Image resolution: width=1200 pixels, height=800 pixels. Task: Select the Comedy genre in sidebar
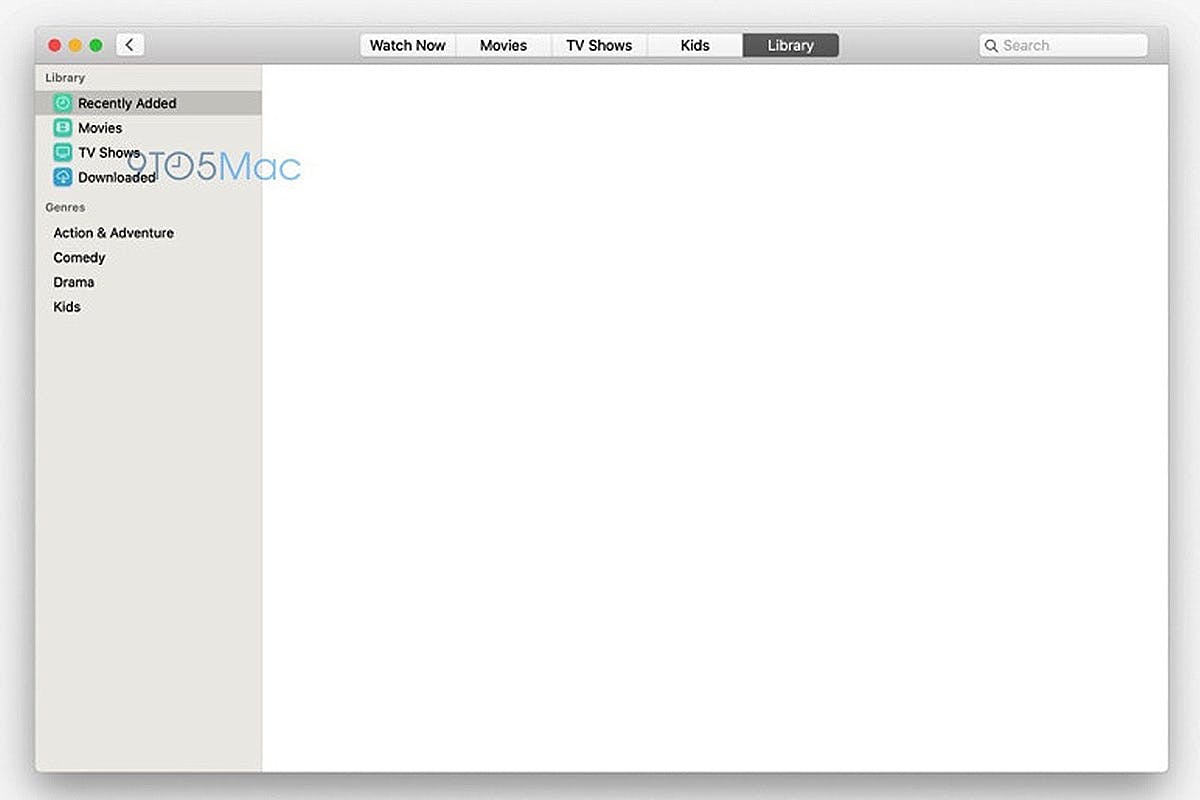click(79, 258)
